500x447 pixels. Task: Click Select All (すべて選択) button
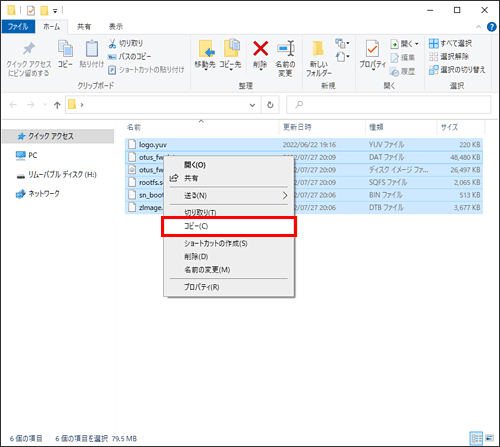coord(450,43)
